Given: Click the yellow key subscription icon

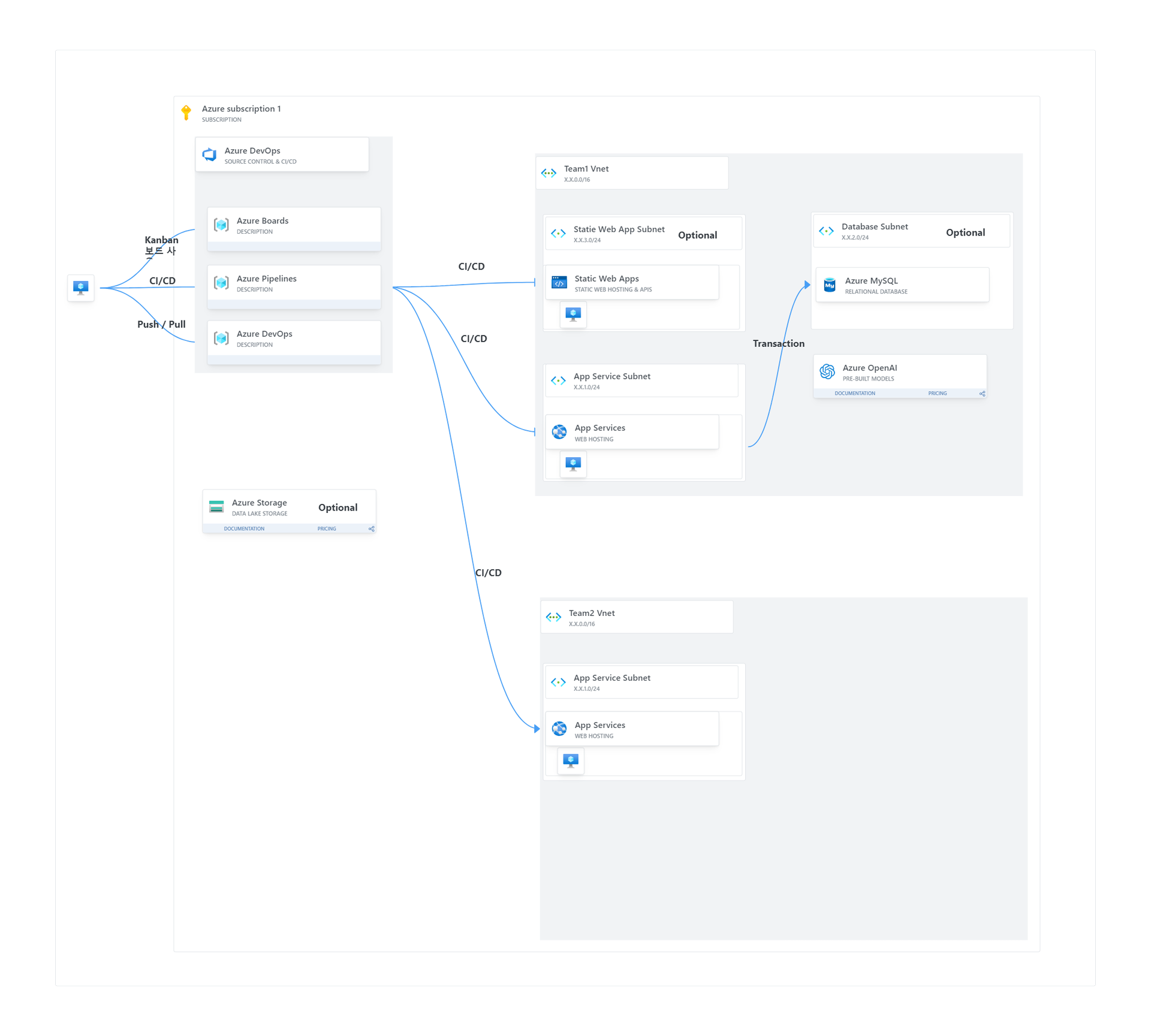Looking at the screenshot, I should pyautogui.click(x=186, y=113).
